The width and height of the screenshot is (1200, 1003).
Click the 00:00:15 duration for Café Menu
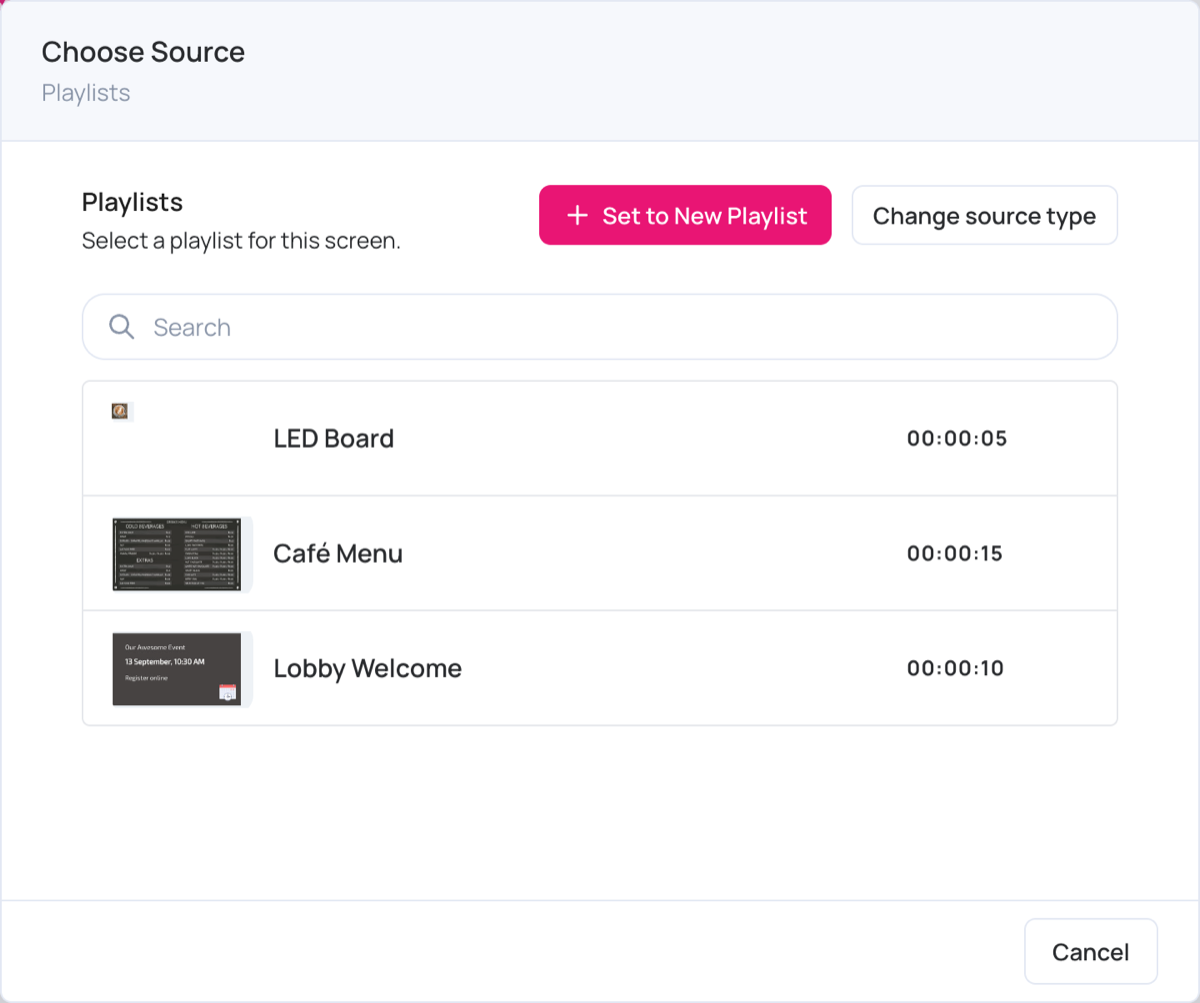(x=955, y=553)
